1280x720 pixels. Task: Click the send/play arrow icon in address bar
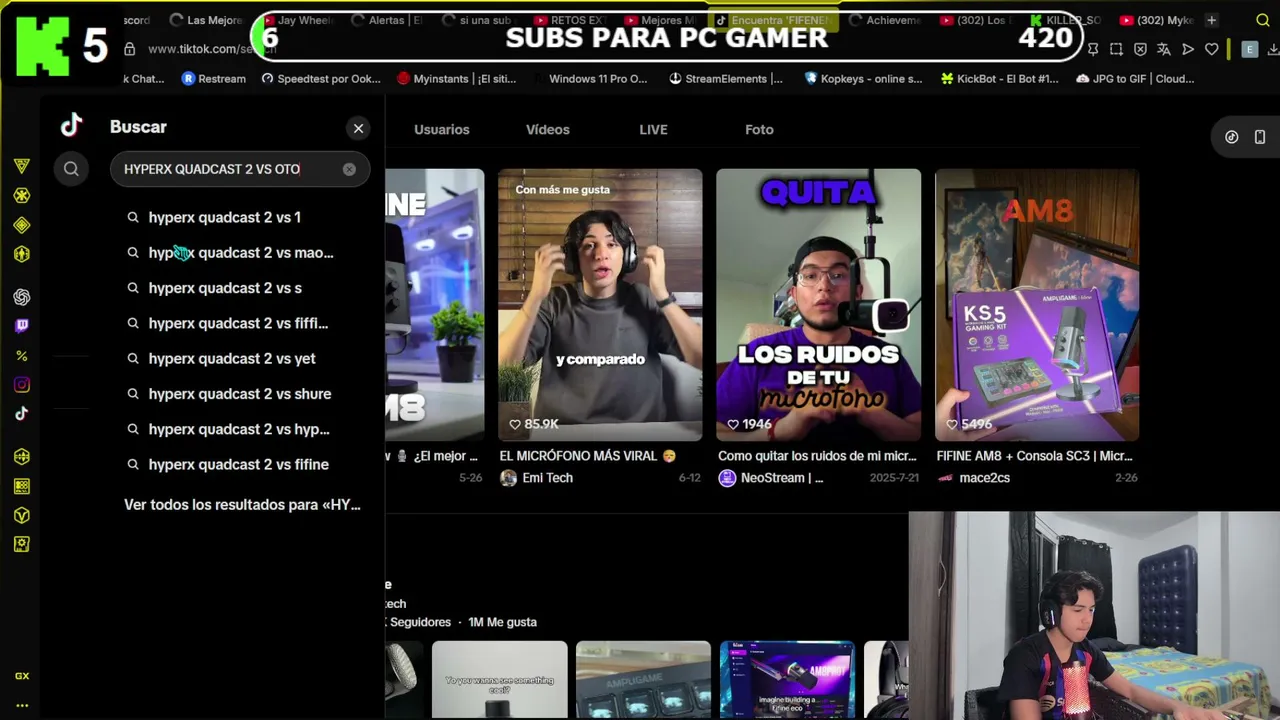(1188, 49)
